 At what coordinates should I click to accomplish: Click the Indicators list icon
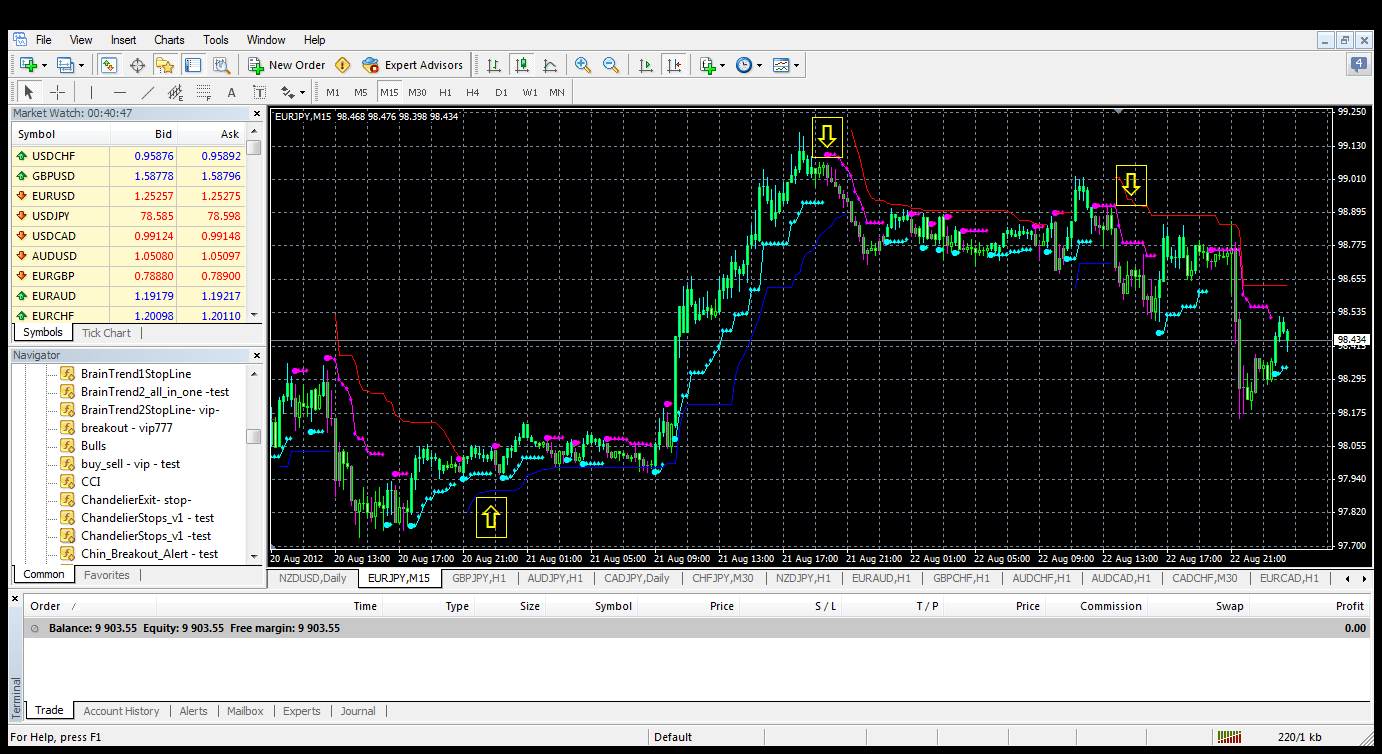point(707,65)
